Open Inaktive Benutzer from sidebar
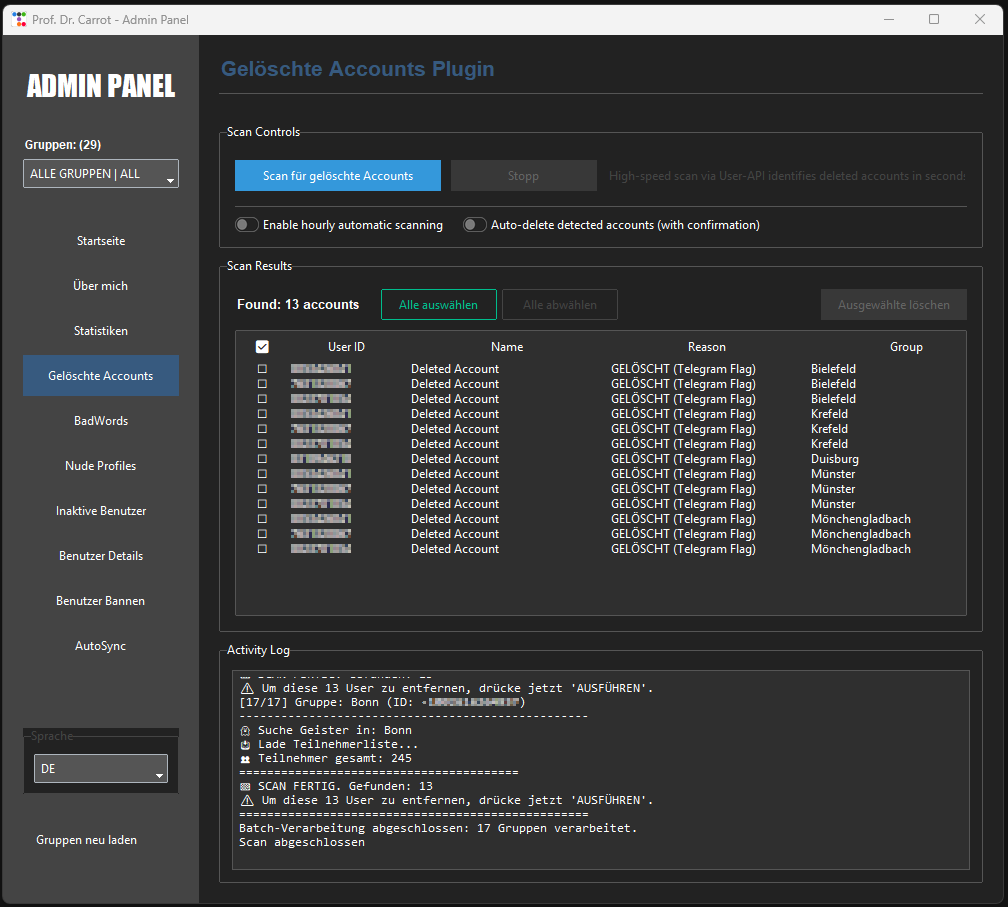The height and width of the screenshot is (907, 1008). [x=101, y=511]
